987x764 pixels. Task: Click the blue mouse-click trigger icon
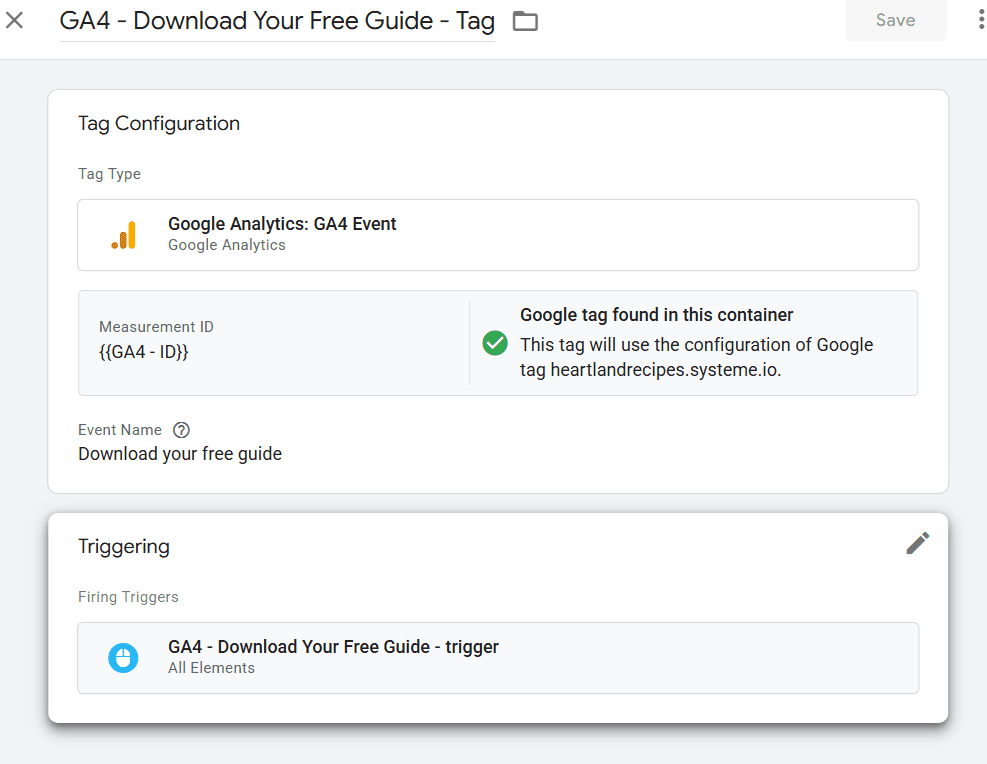coord(123,658)
